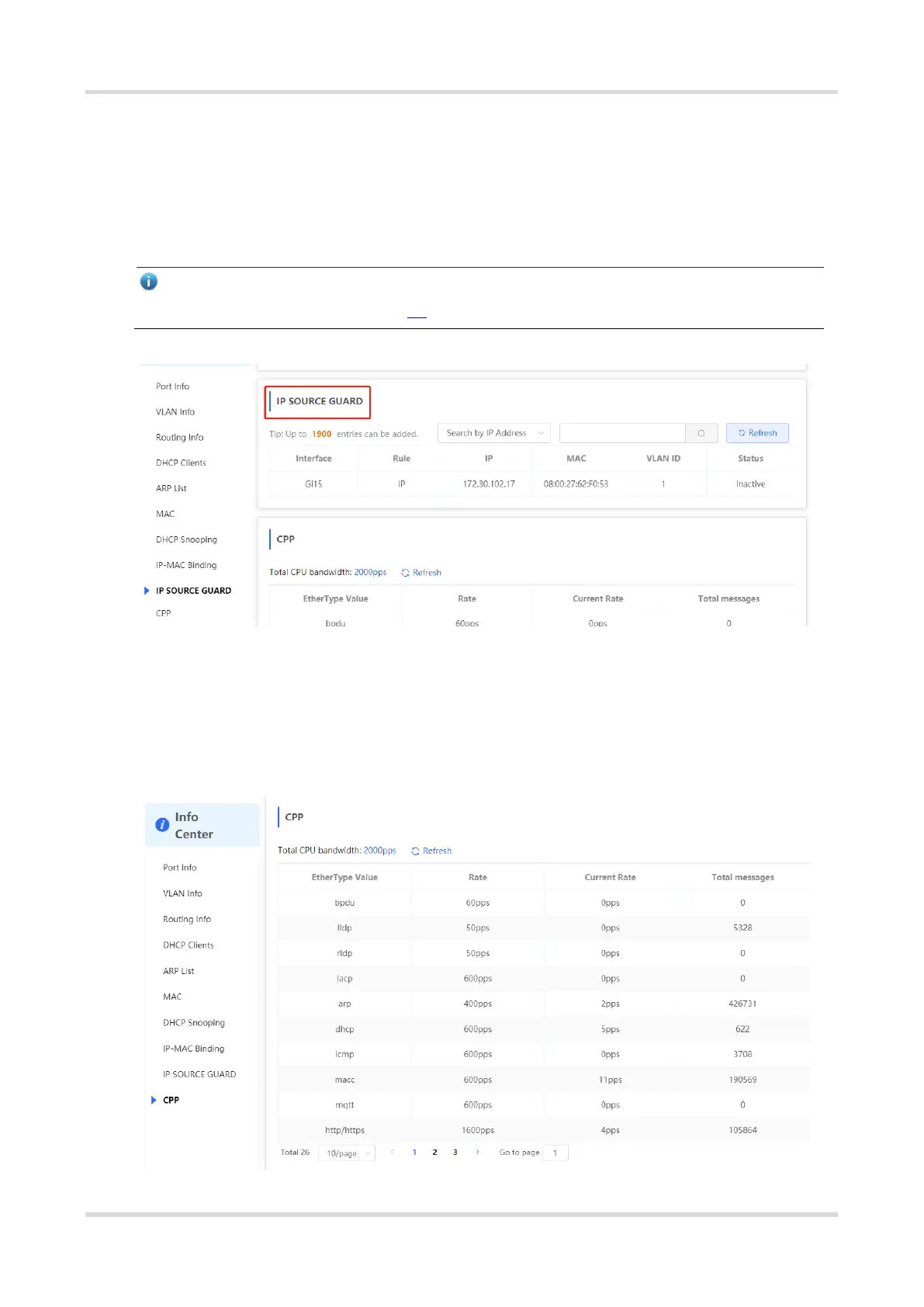This screenshot has height=1307, width=924.
Task: Click the IP SOURCE GUARD panel heading
Action: tap(319, 401)
